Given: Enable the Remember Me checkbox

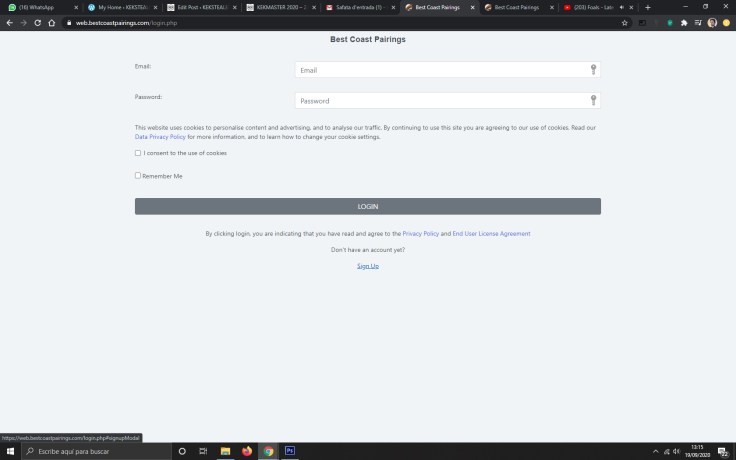Looking at the screenshot, I should [138, 175].
